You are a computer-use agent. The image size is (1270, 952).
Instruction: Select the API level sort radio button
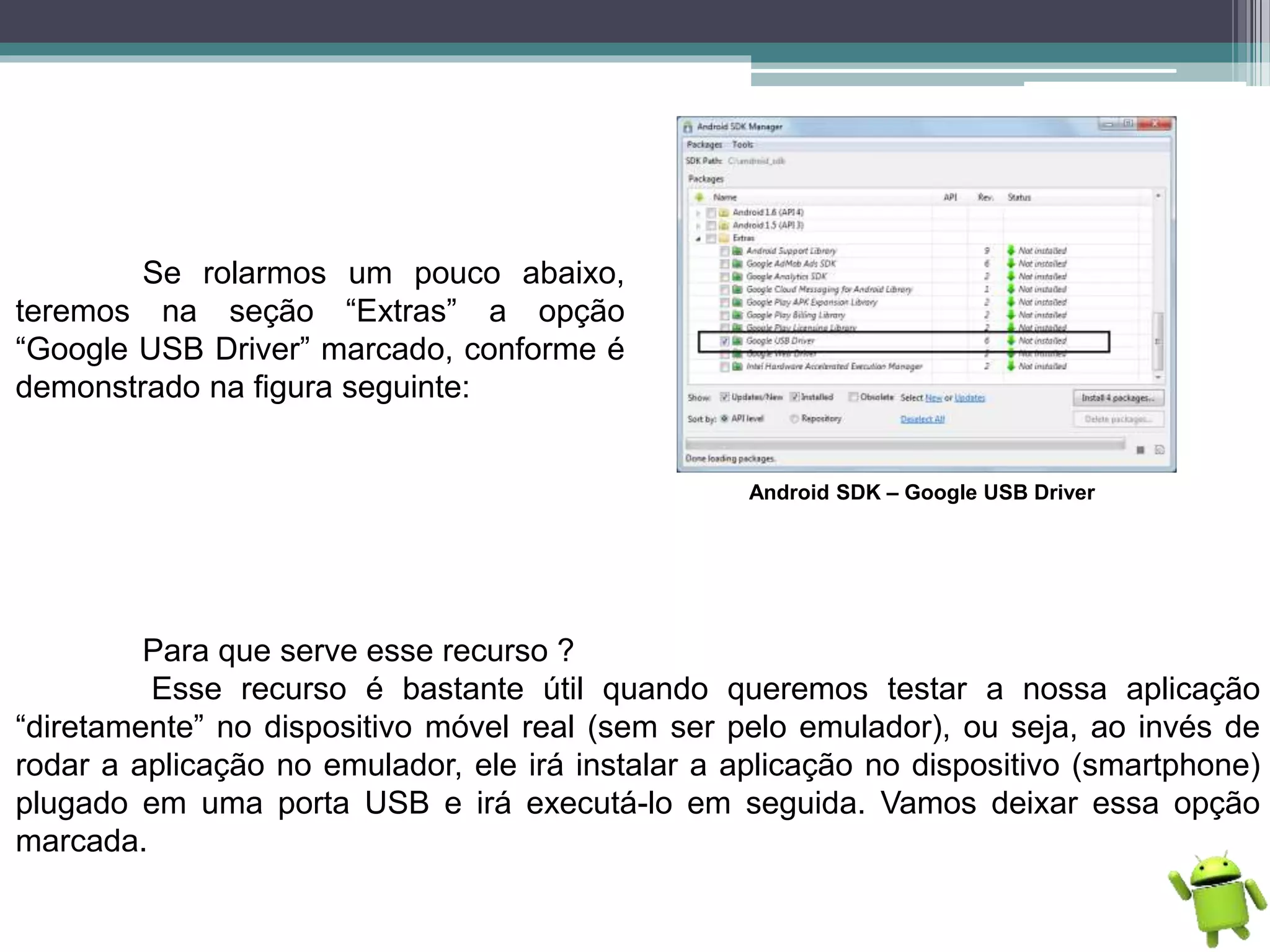coord(724,419)
